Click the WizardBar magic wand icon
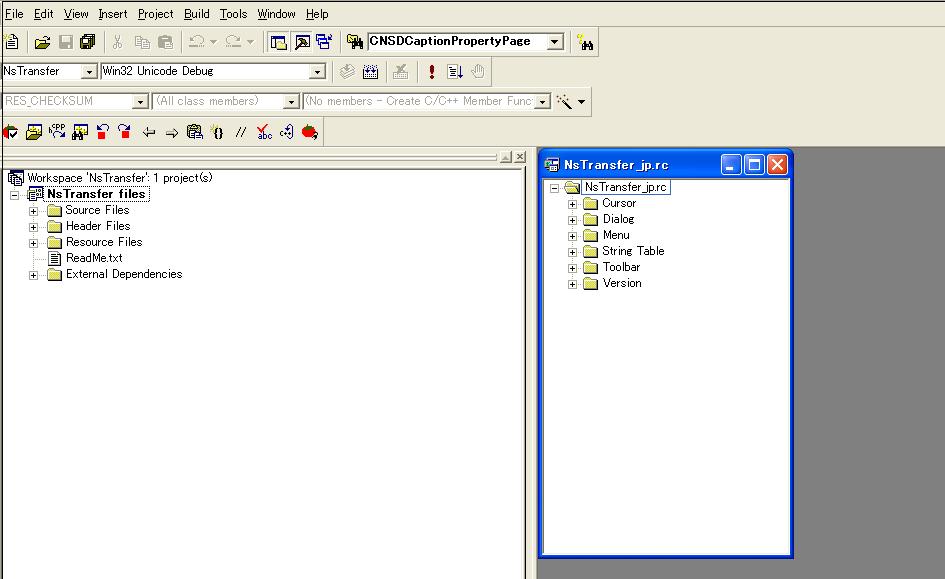945x579 pixels. (564, 101)
